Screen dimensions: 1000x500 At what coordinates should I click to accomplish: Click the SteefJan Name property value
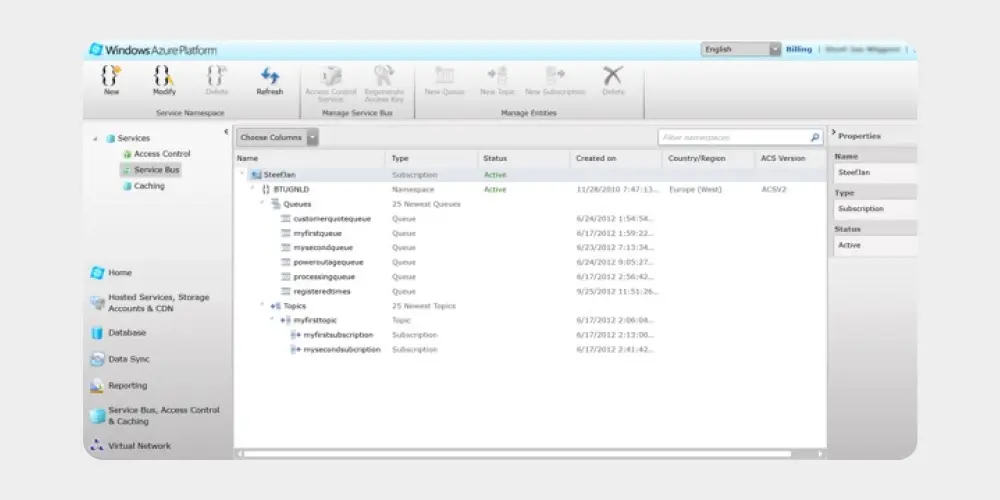[875, 173]
